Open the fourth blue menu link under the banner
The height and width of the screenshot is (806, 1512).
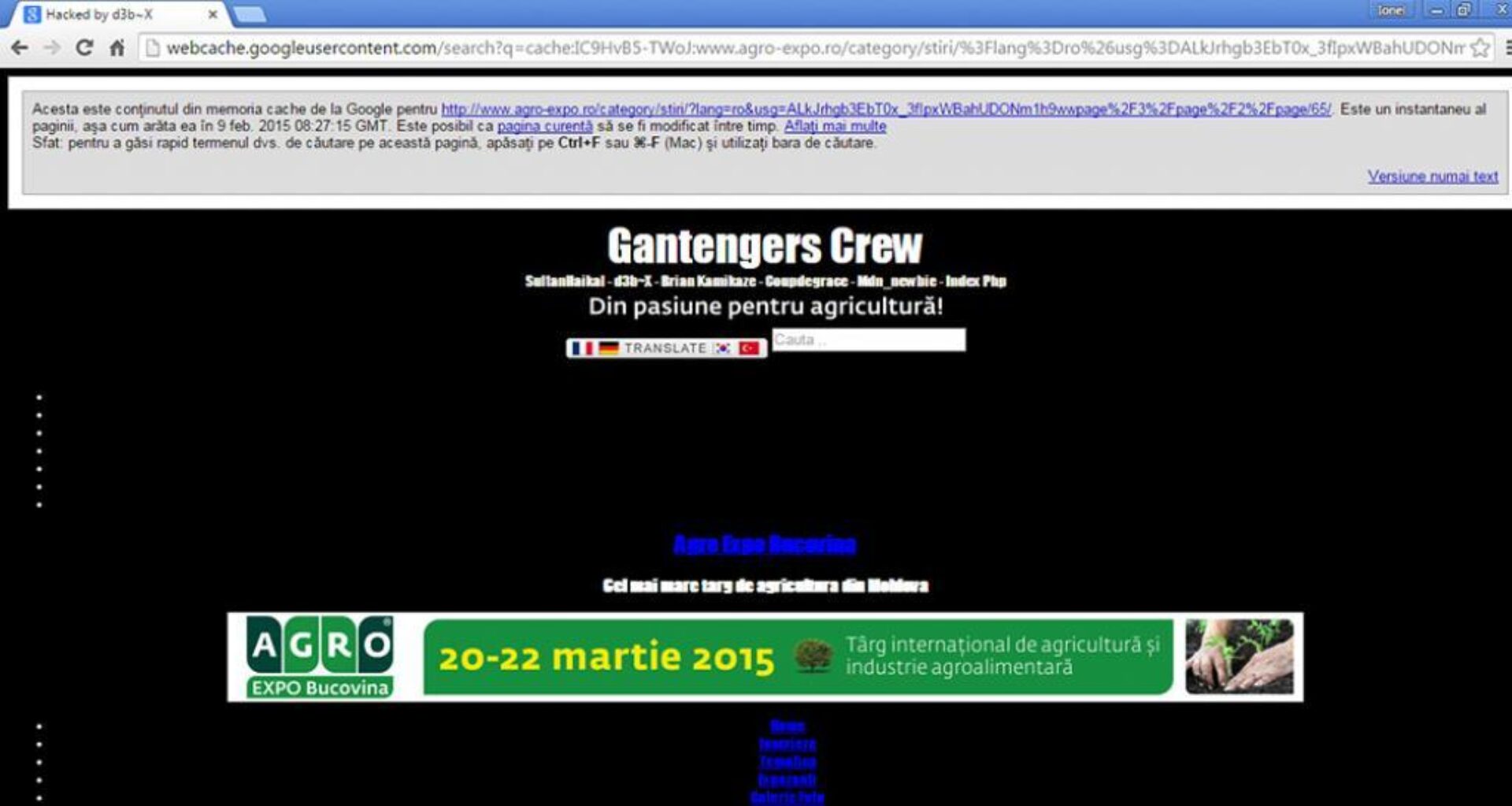[787, 780]
